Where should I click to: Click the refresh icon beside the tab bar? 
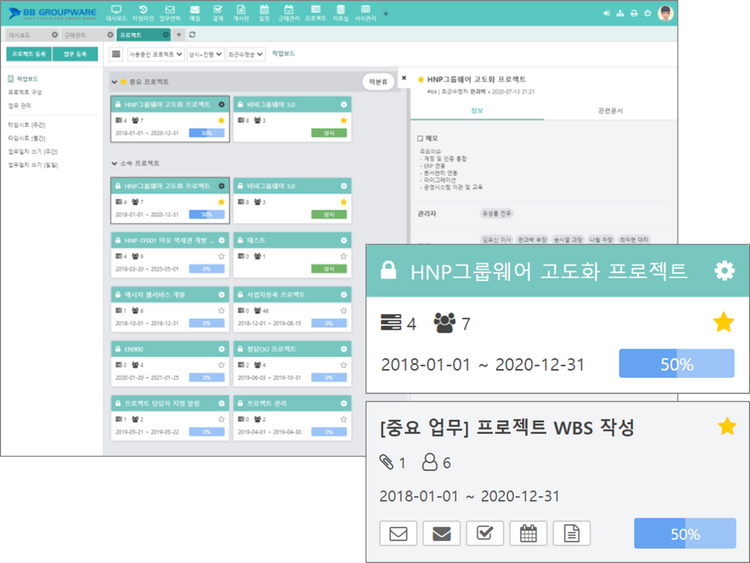pos(192,34)
